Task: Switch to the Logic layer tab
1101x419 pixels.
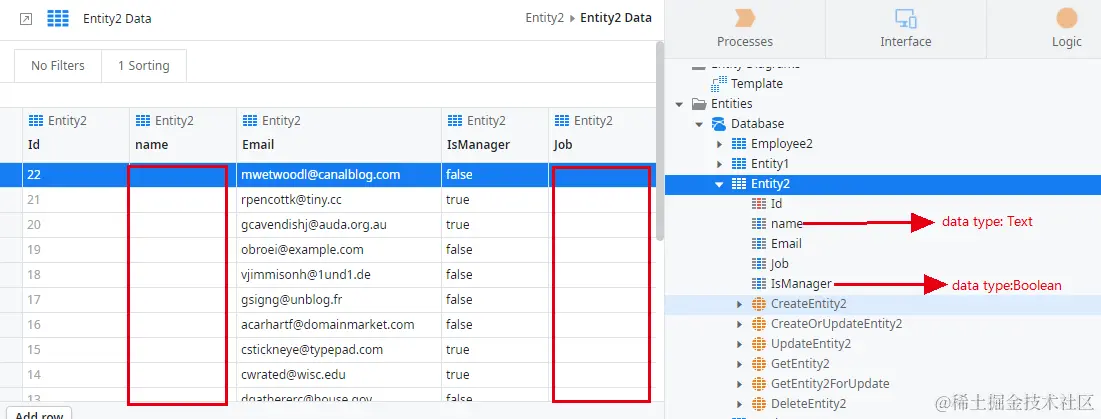Action: click(1067, 29)
